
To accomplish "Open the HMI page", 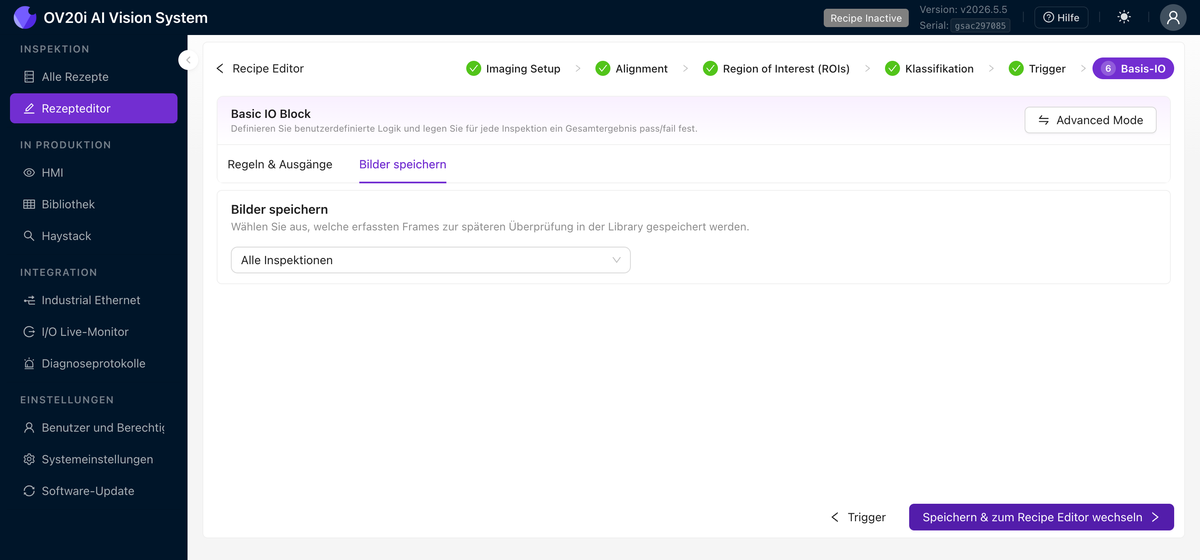I will click(94, 172).
